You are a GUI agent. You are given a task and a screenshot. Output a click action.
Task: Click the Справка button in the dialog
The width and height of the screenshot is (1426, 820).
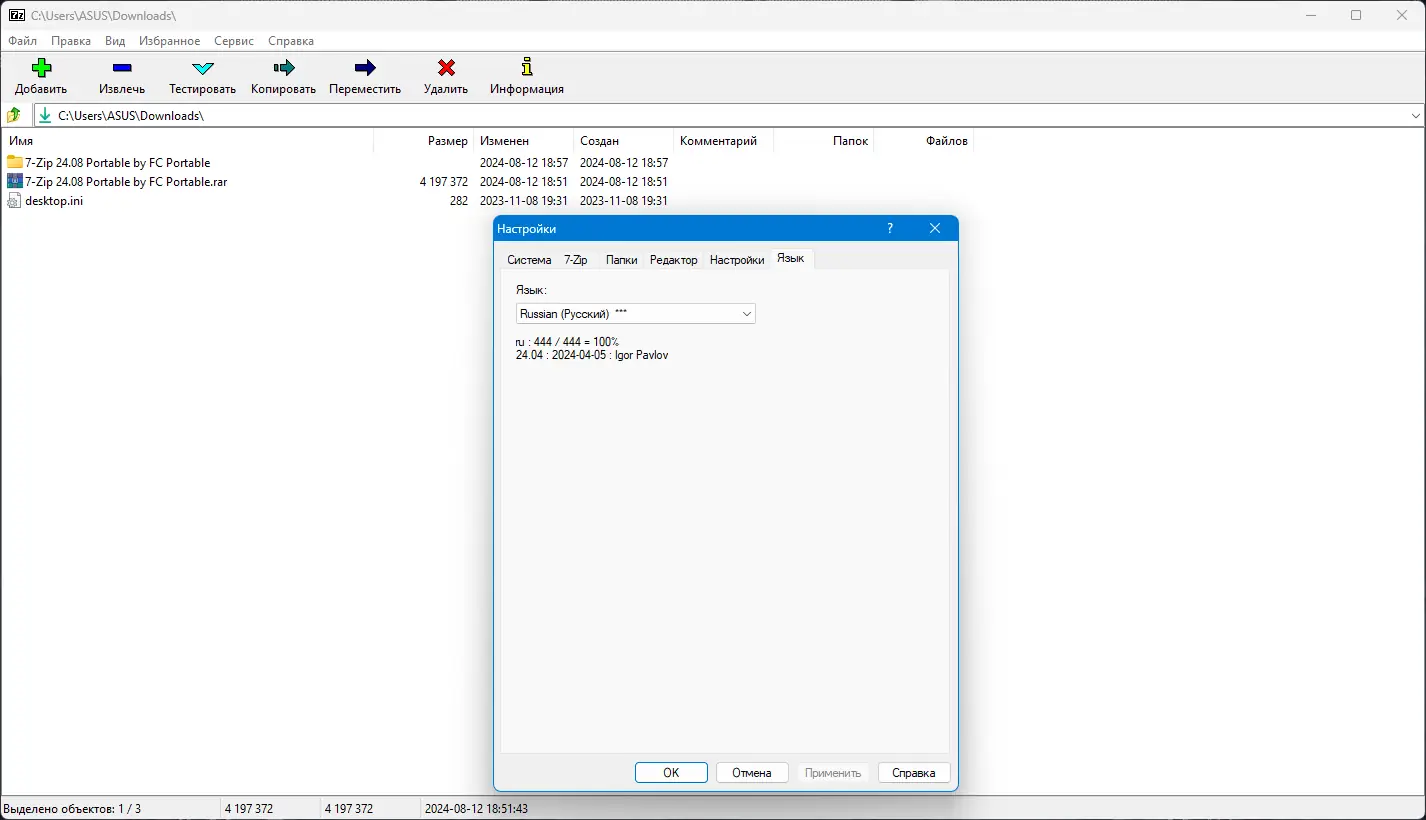(x=914, y=773)
